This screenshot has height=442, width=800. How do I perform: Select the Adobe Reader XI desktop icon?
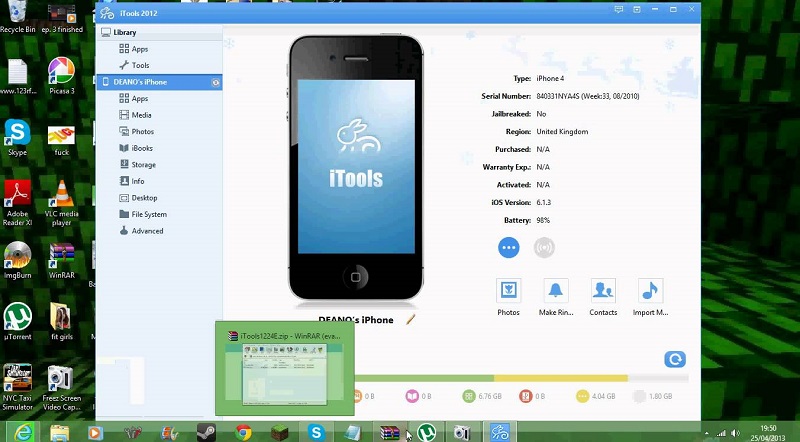click(18, 203)
